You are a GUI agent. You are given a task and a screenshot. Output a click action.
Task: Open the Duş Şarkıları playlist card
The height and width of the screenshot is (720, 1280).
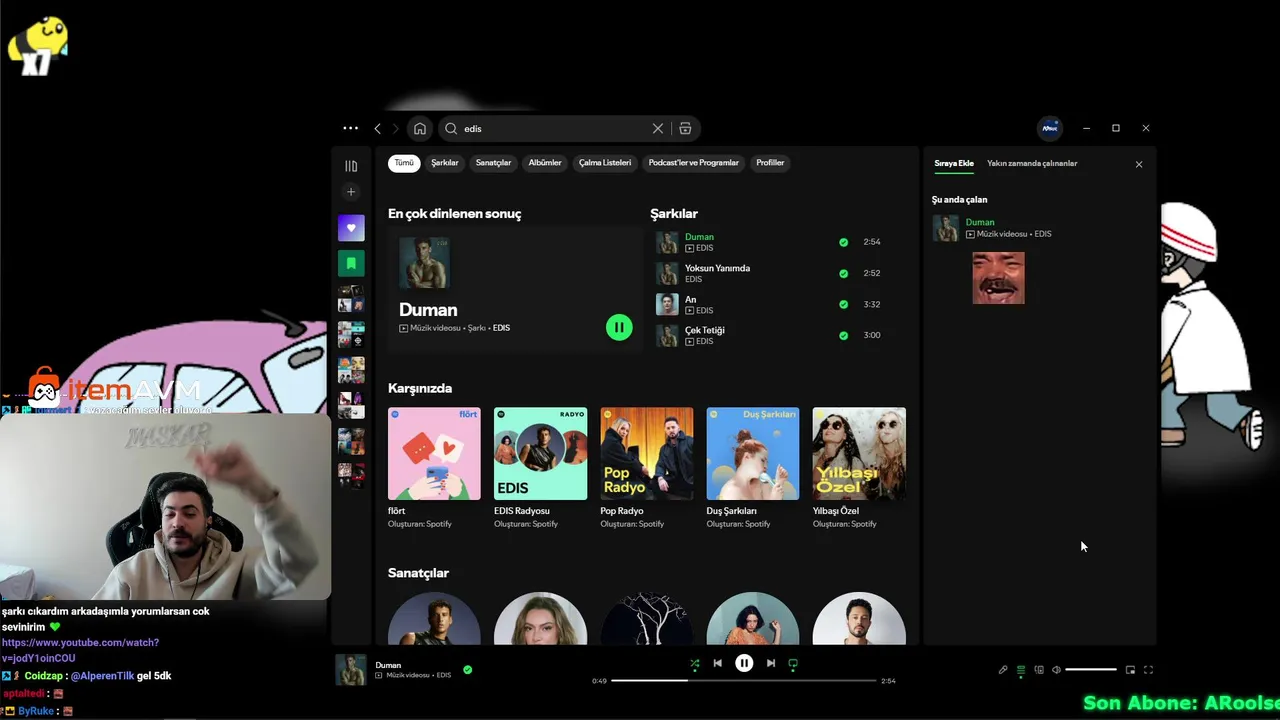[752, 468]
